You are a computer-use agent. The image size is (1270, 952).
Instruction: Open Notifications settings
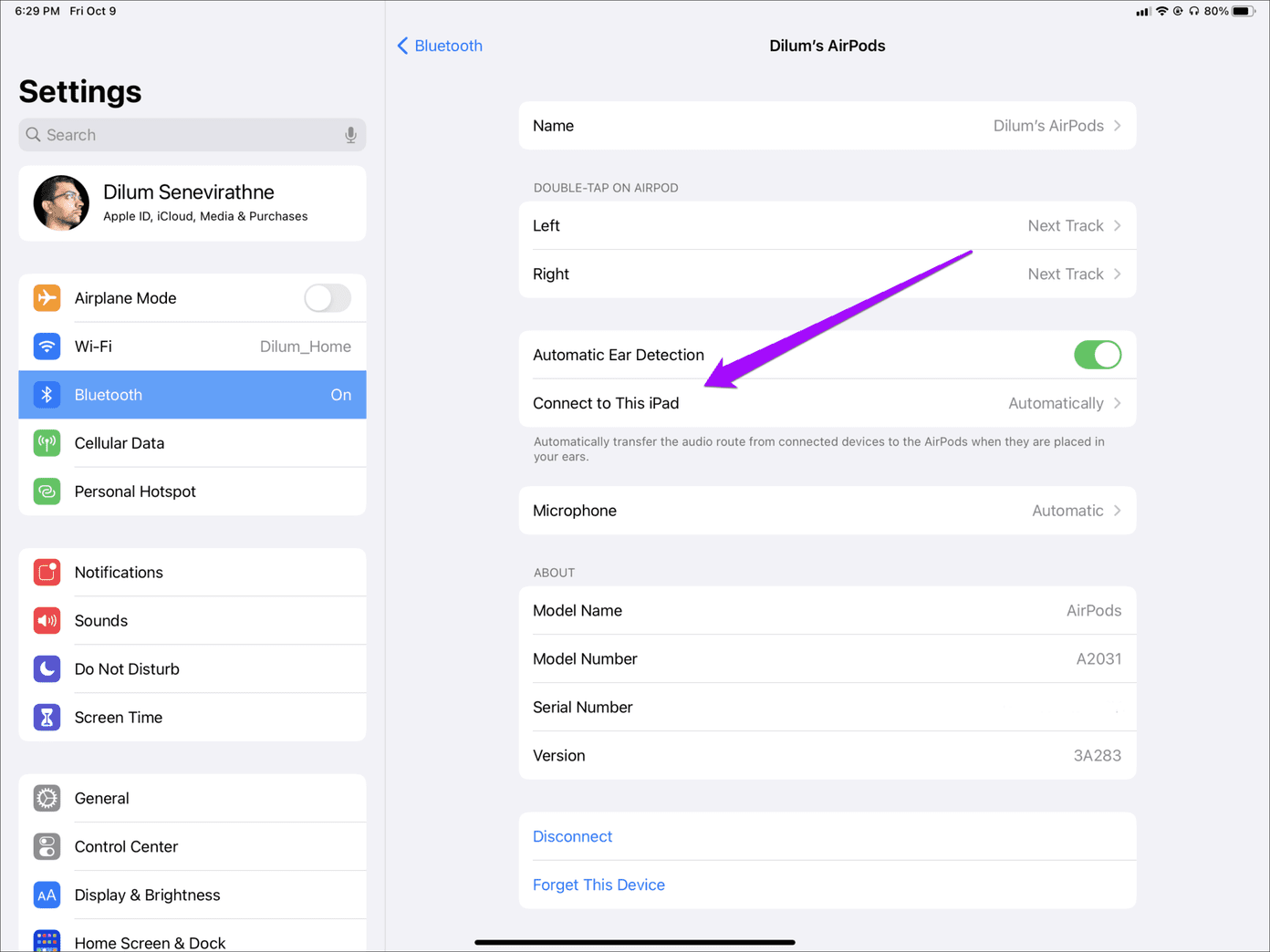coord(193,573)
